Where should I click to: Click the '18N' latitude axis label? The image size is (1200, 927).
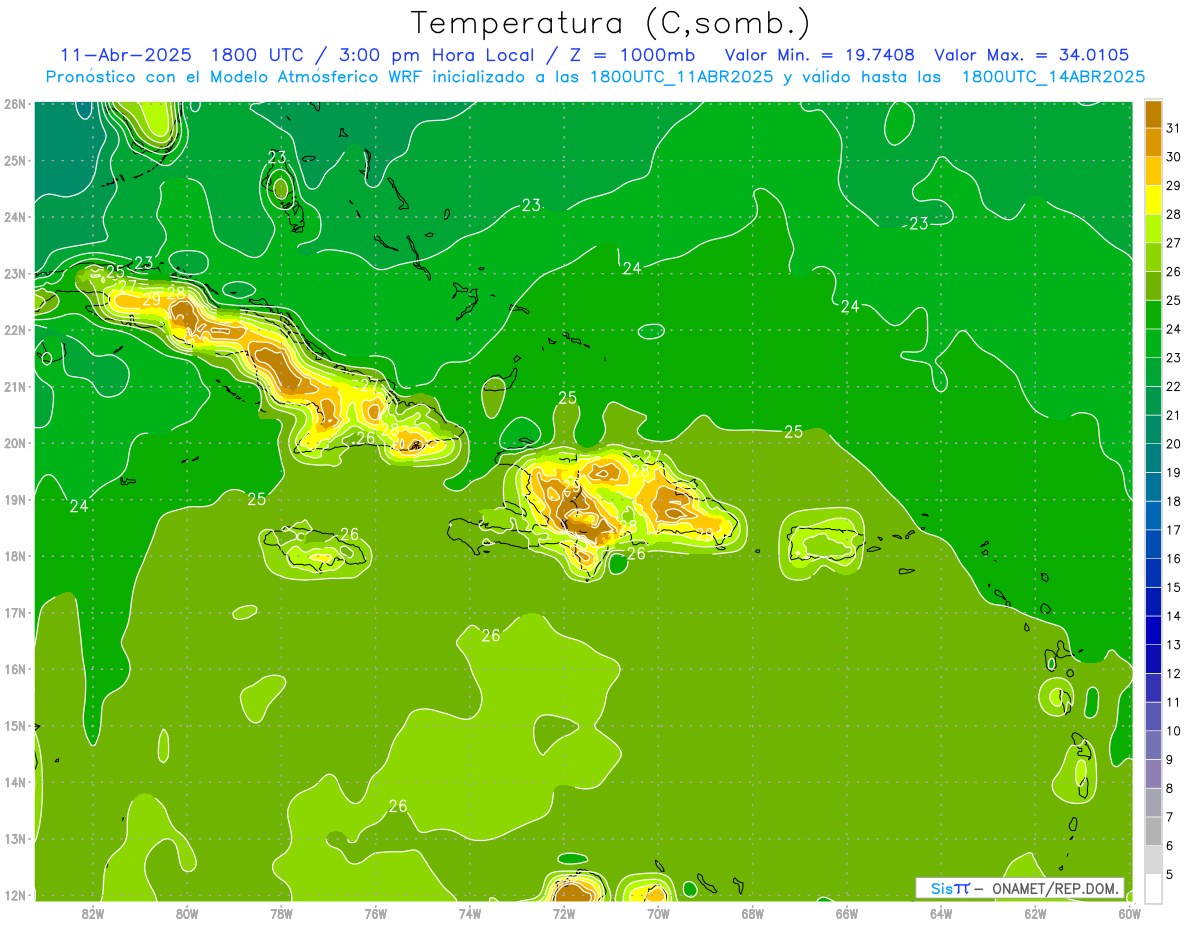14,556
